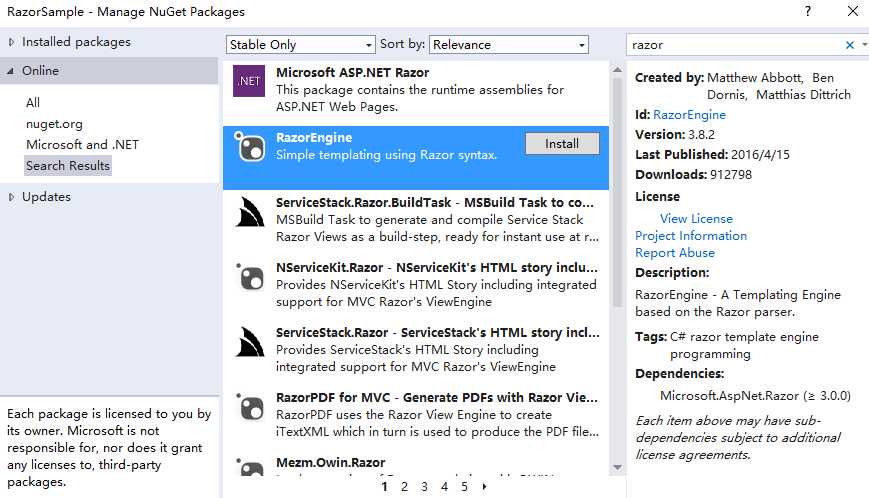Click the NServiceKit.Razor package icon

pos(251,276)
